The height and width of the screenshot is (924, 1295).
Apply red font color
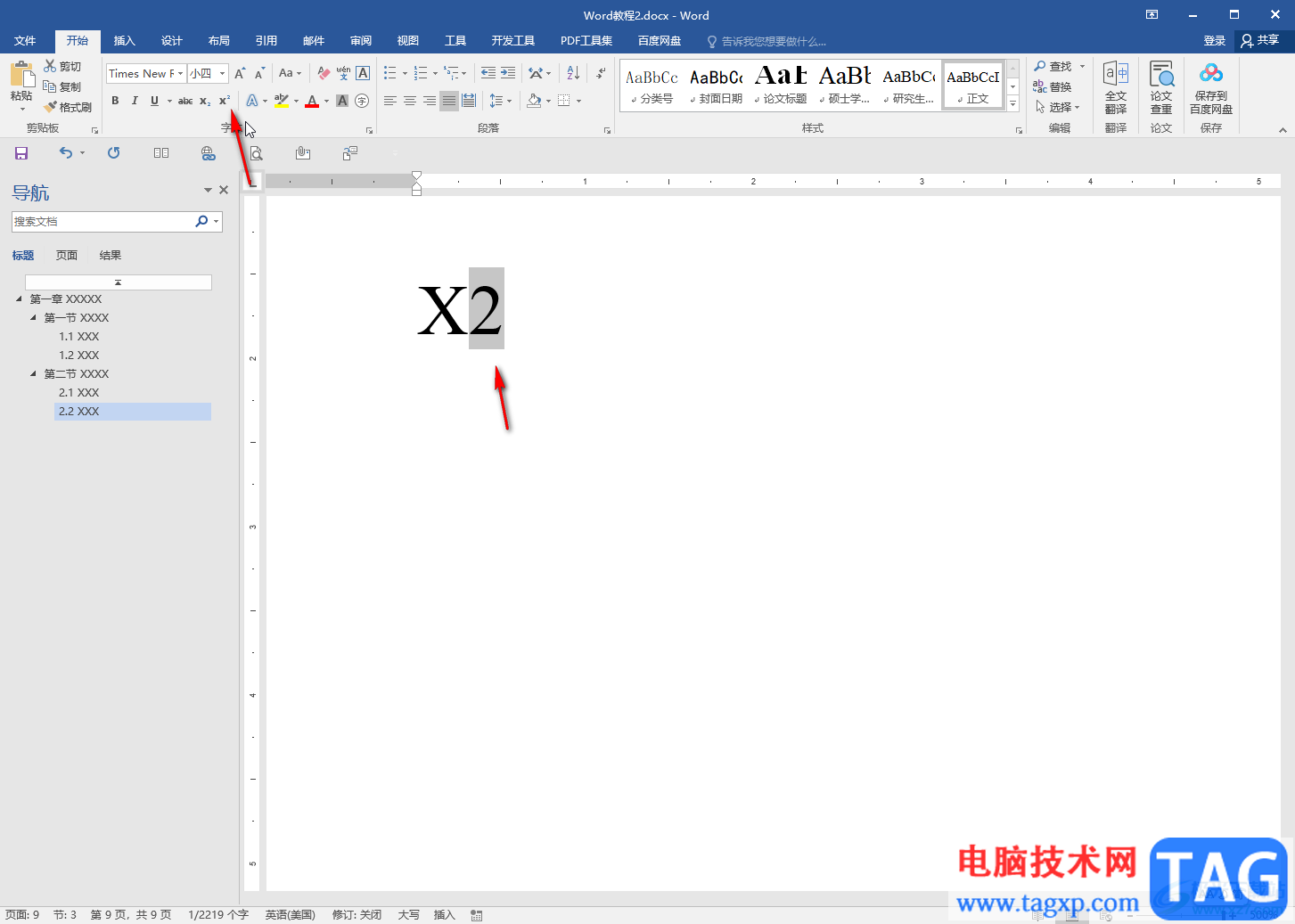point(312,101)
